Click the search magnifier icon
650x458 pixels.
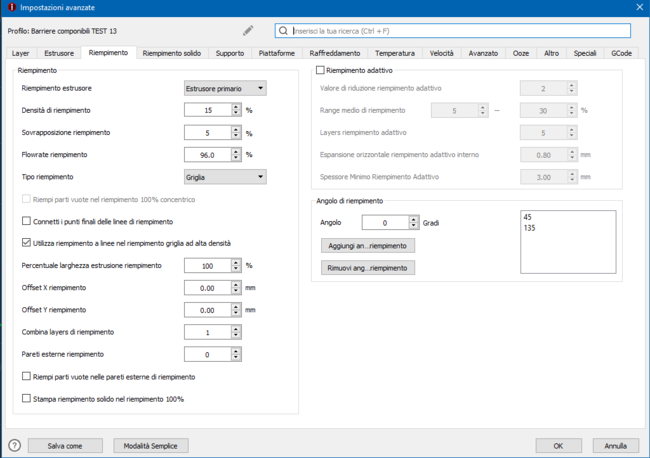(284, 31)
